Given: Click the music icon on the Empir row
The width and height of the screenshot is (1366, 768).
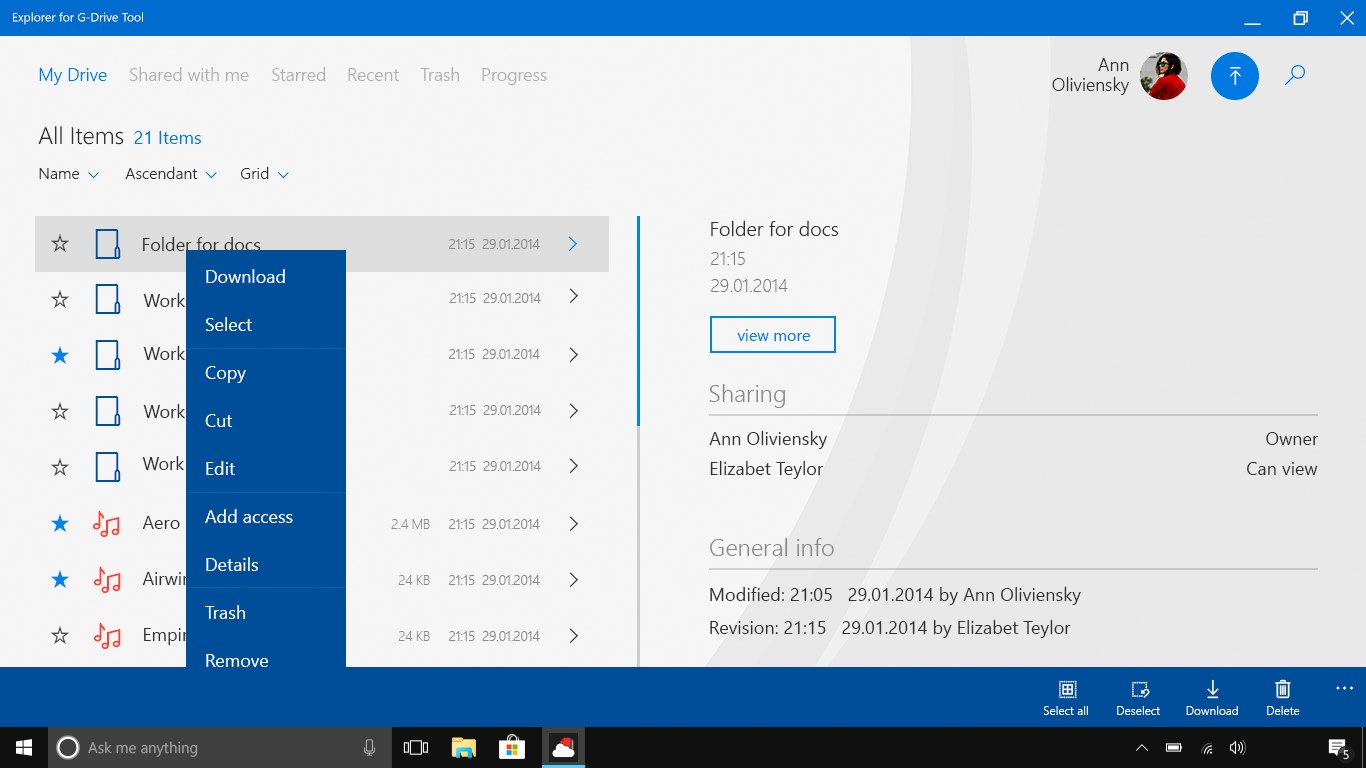Looking at the screenshot, I should tap(106, 635).
